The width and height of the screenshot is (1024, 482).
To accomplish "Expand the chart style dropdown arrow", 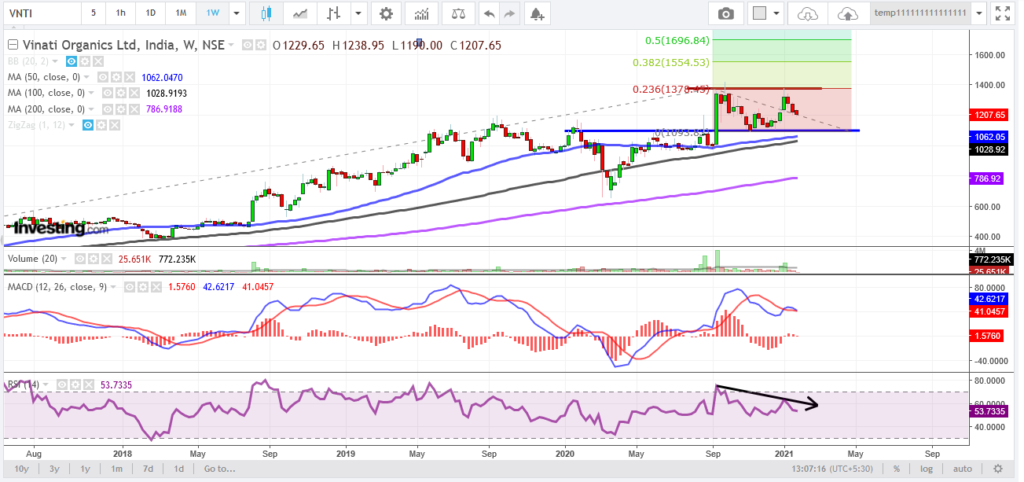I will coord(359,13).
